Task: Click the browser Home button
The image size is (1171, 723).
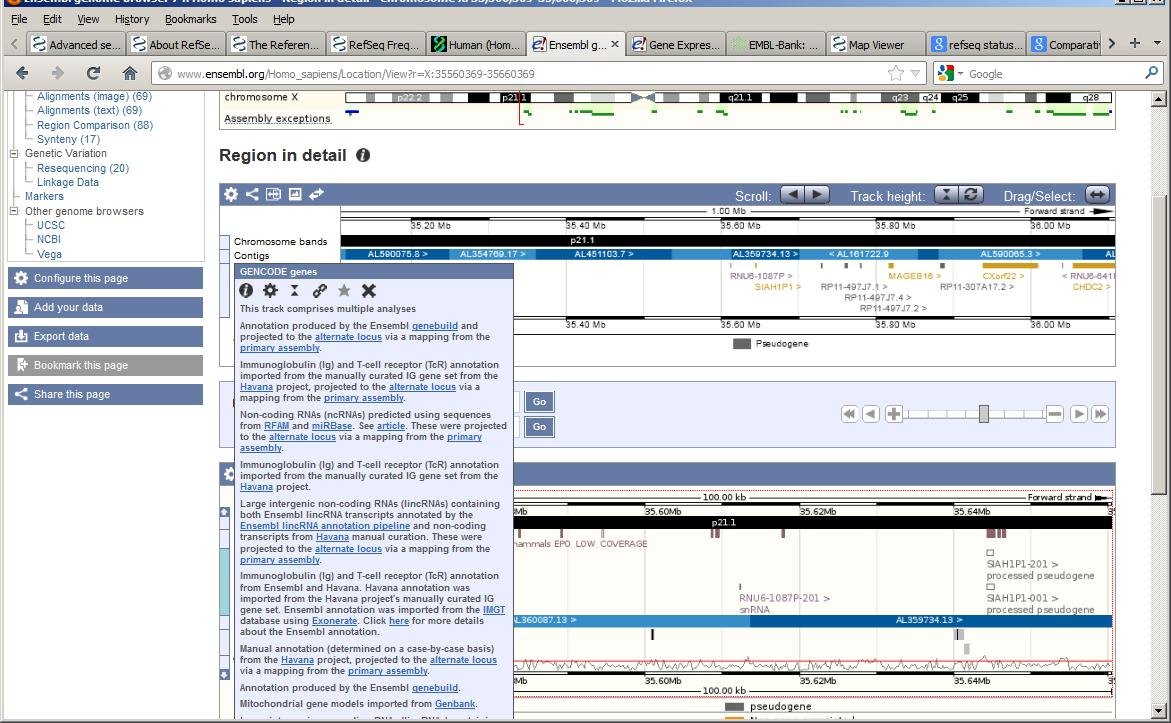Action: click(x=130, y=73)
